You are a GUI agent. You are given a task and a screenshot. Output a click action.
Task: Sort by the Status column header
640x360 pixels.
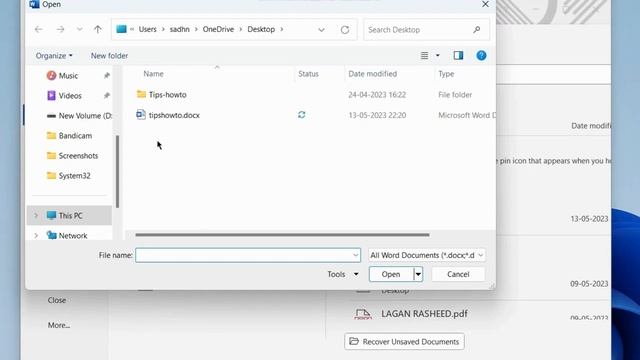[308, 74]
